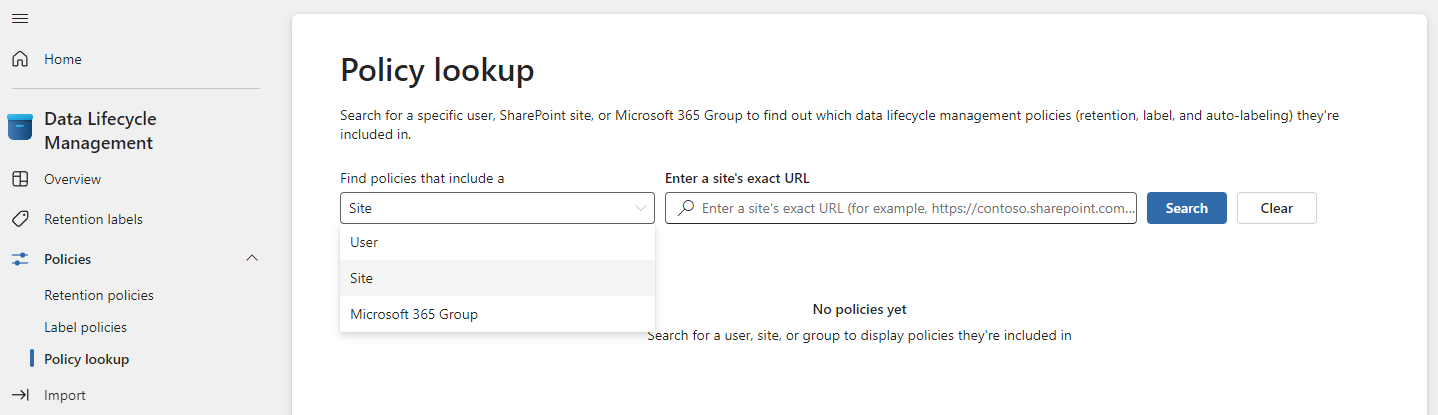Focus the site's exact URL input field
Viewport: 1438px width, 415px height.
tap(916, 208)
